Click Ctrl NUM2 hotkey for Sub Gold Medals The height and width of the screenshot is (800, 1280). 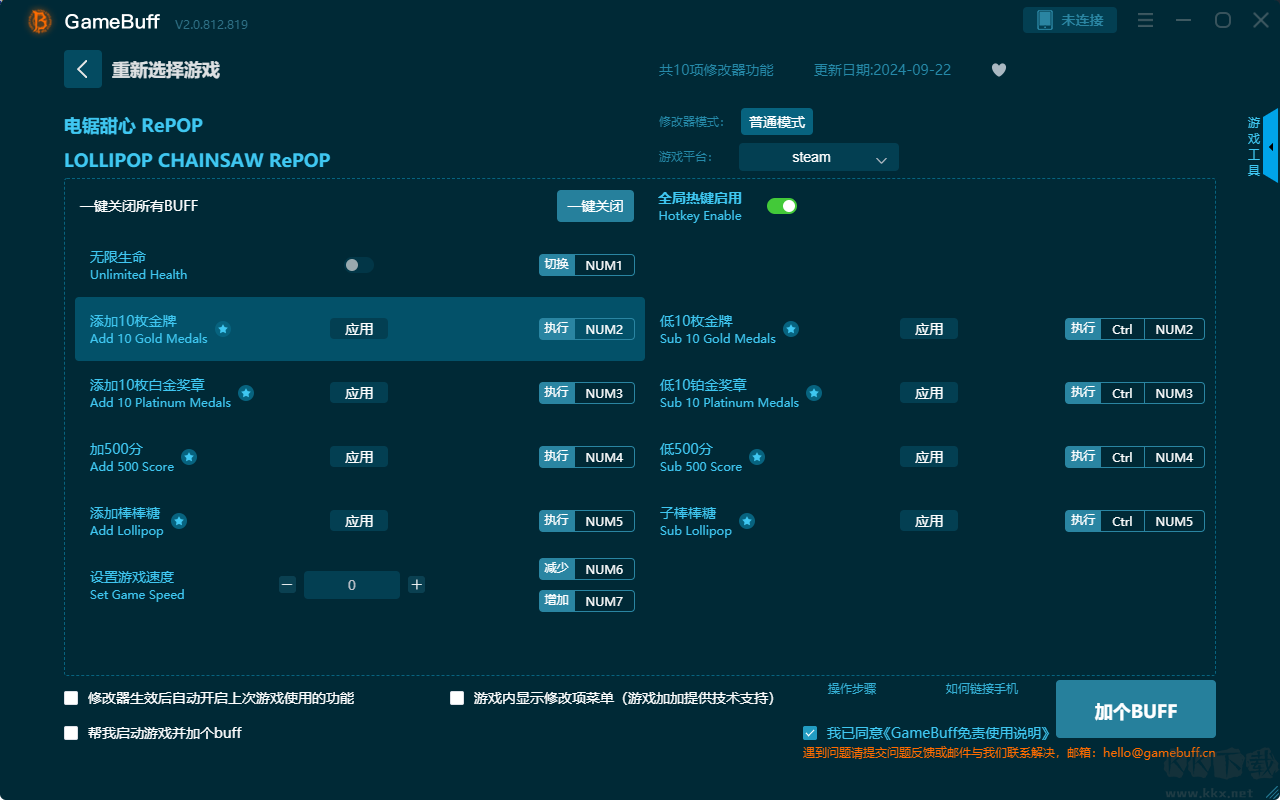[x=1152, y=329]
